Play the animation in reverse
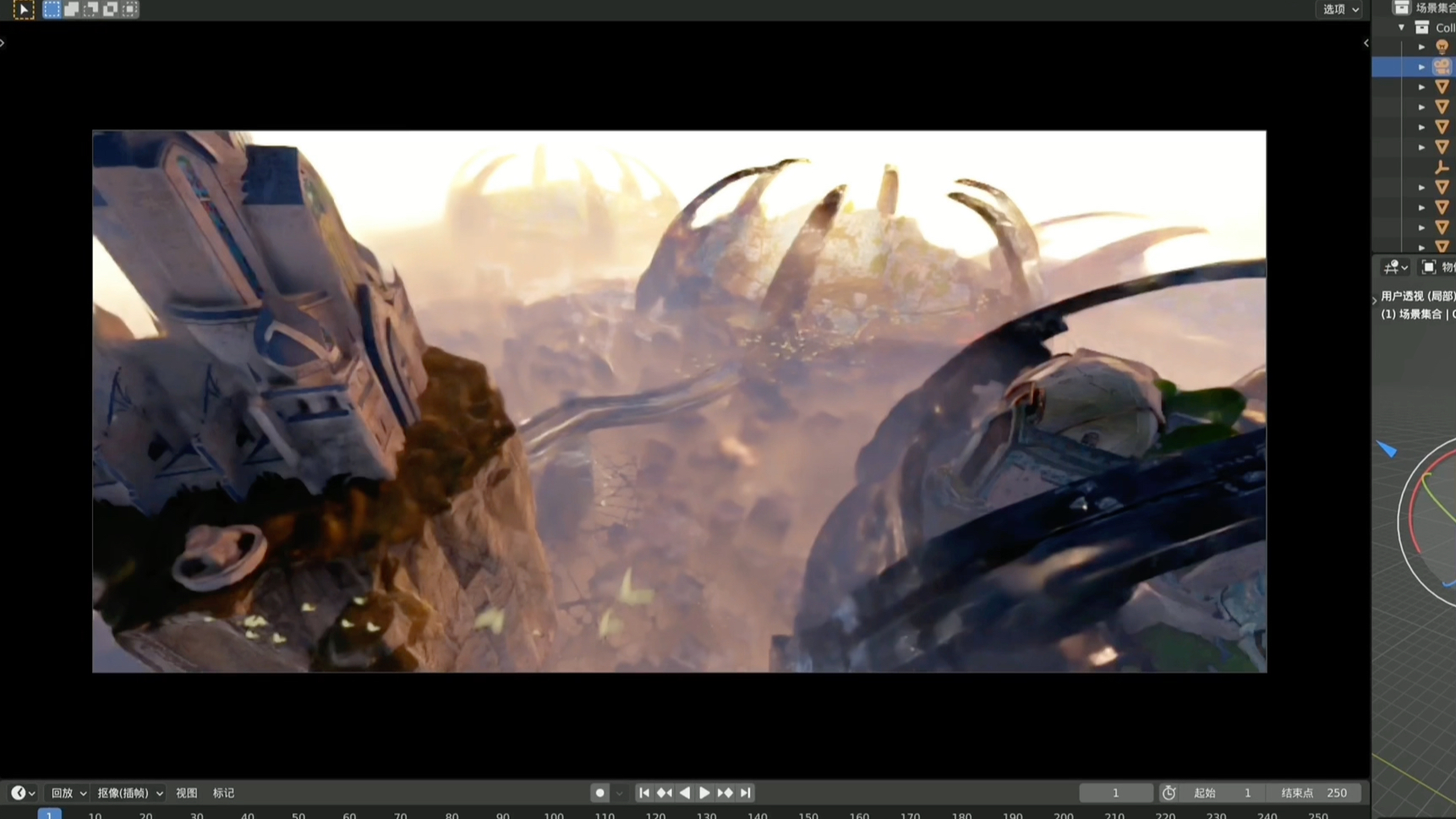 coord(685,793)
